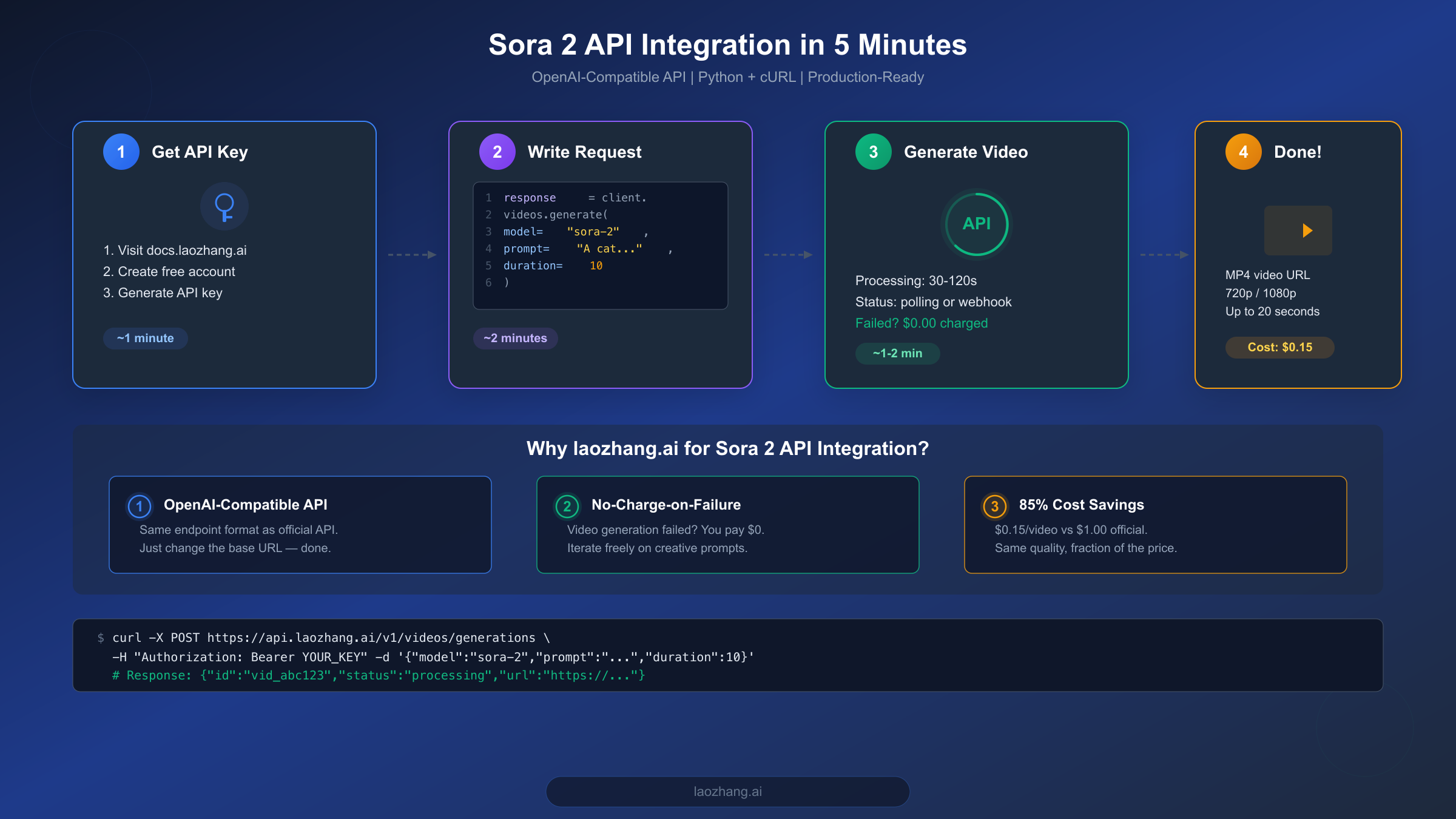Click the Sora 2 API Integration title
This screenshot has width=1456, height=819.
point(727,45)
